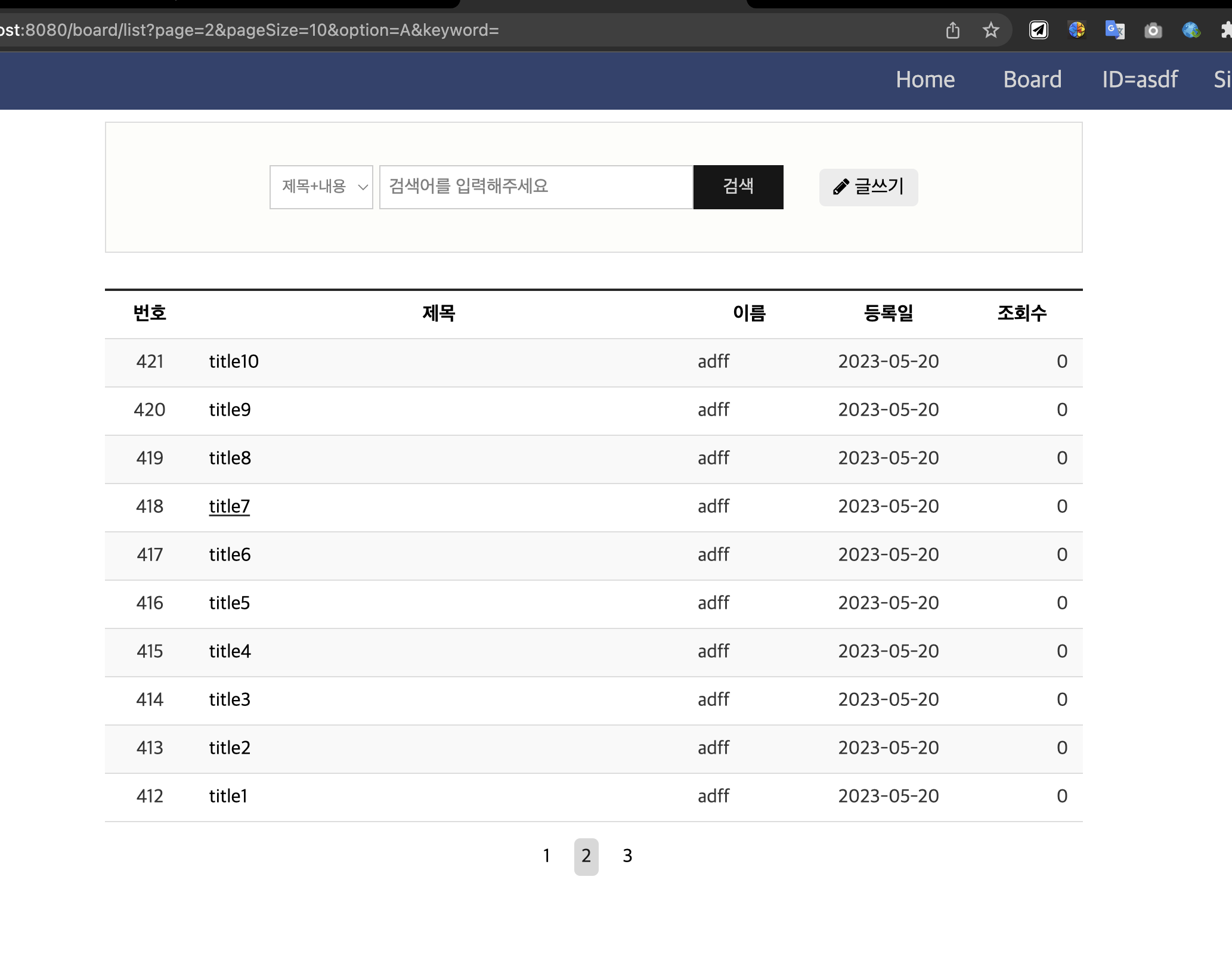Go to pagination page 1
The height and width of the screenshot is (979, 1232).
[x=546, y=856]
